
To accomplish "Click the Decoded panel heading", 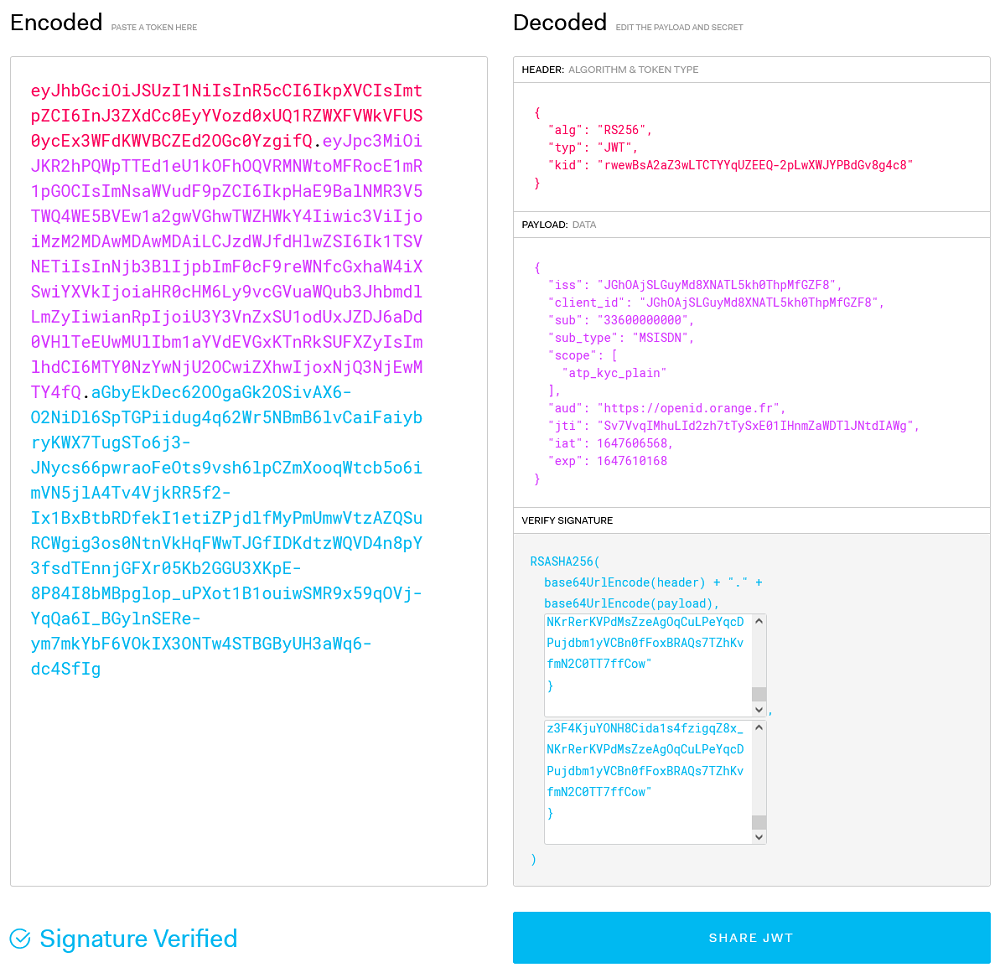I will tap(559, 21).
